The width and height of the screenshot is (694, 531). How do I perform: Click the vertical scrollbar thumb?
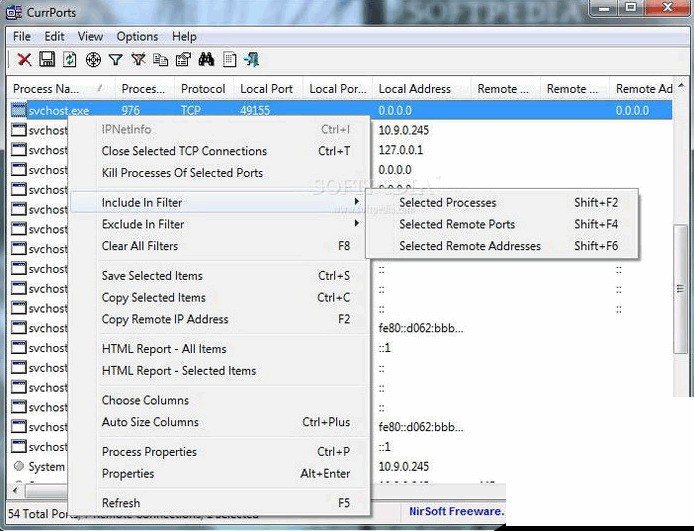[x=680, y=289]
